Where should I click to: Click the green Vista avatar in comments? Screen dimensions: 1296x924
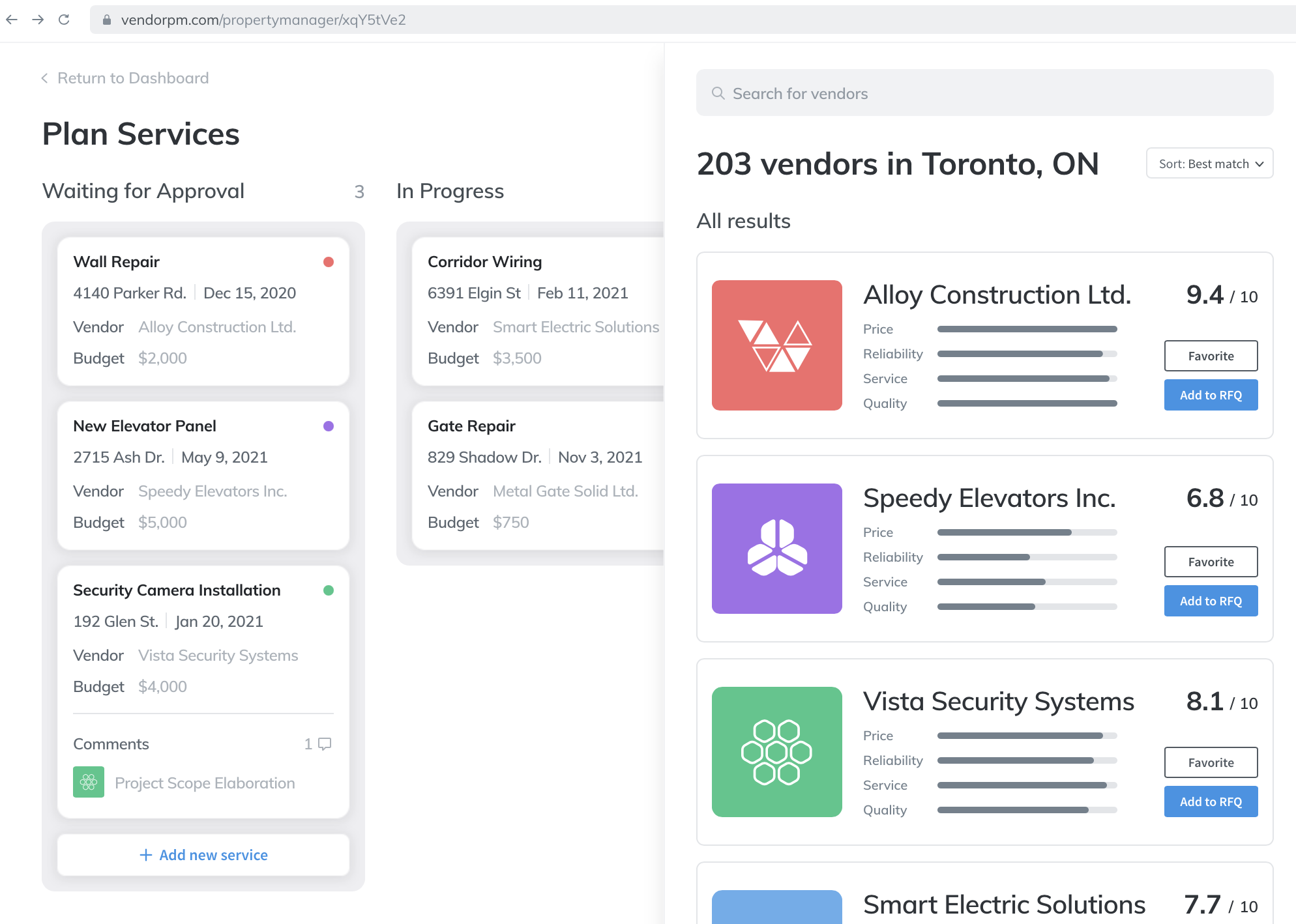[89, 782]
